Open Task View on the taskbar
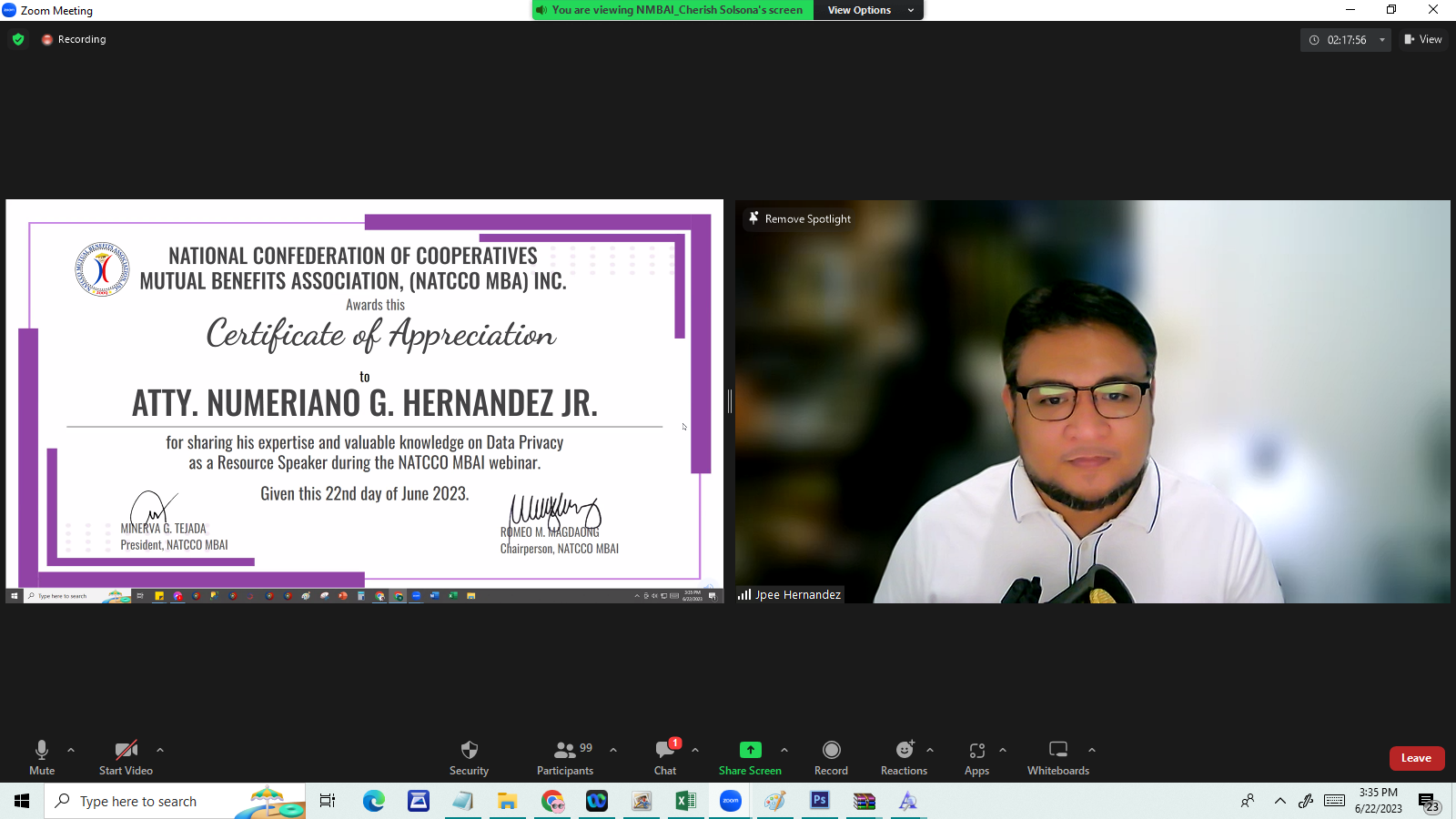The width and height of the screenshot is (1456, 819). point(328,801)
